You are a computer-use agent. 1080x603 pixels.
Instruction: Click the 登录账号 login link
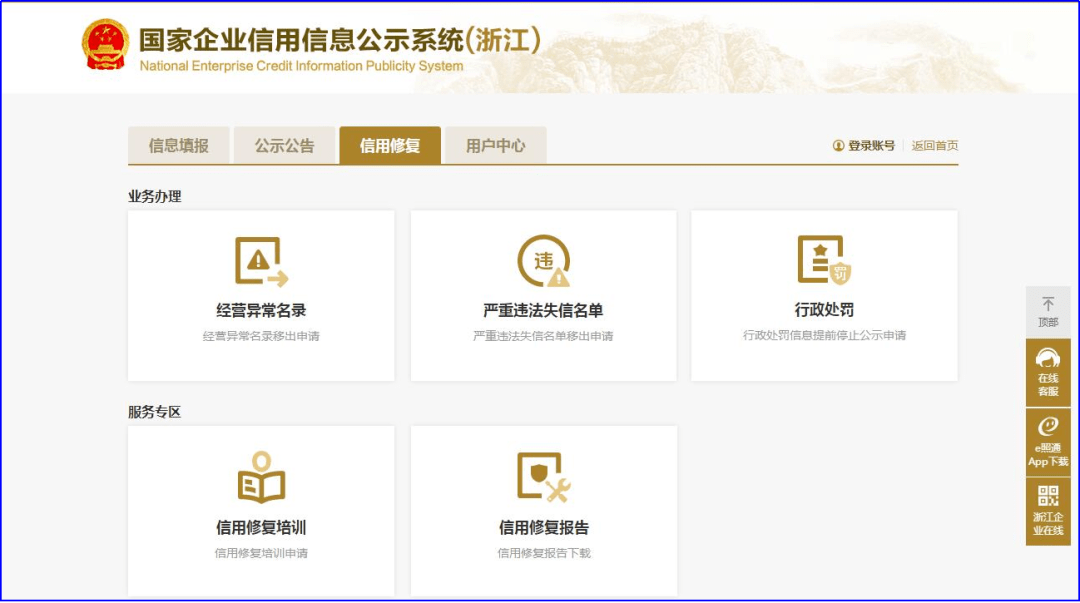[868, 144]
